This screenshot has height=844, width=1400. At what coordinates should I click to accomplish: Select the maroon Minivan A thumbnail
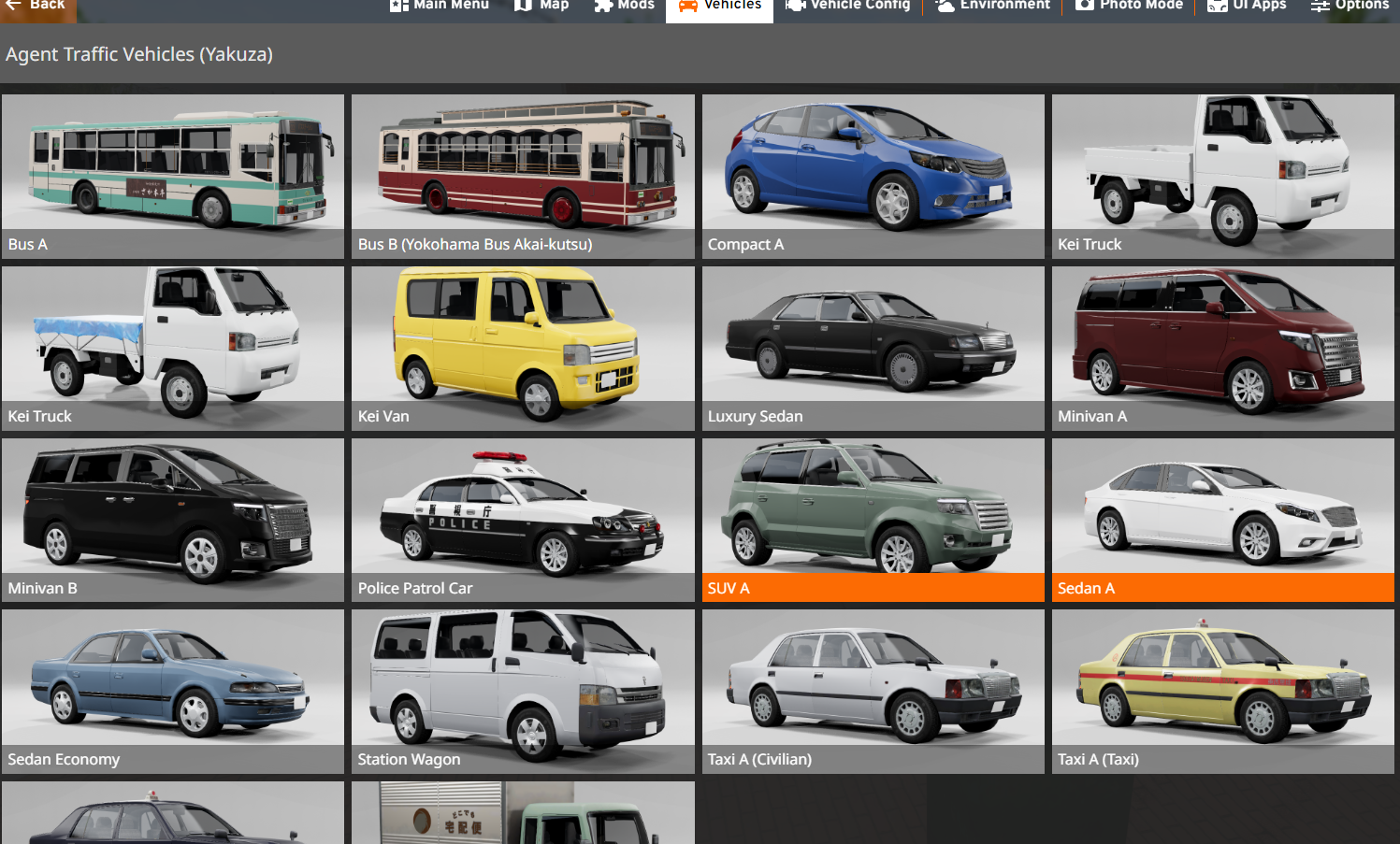pos(1223,349)
